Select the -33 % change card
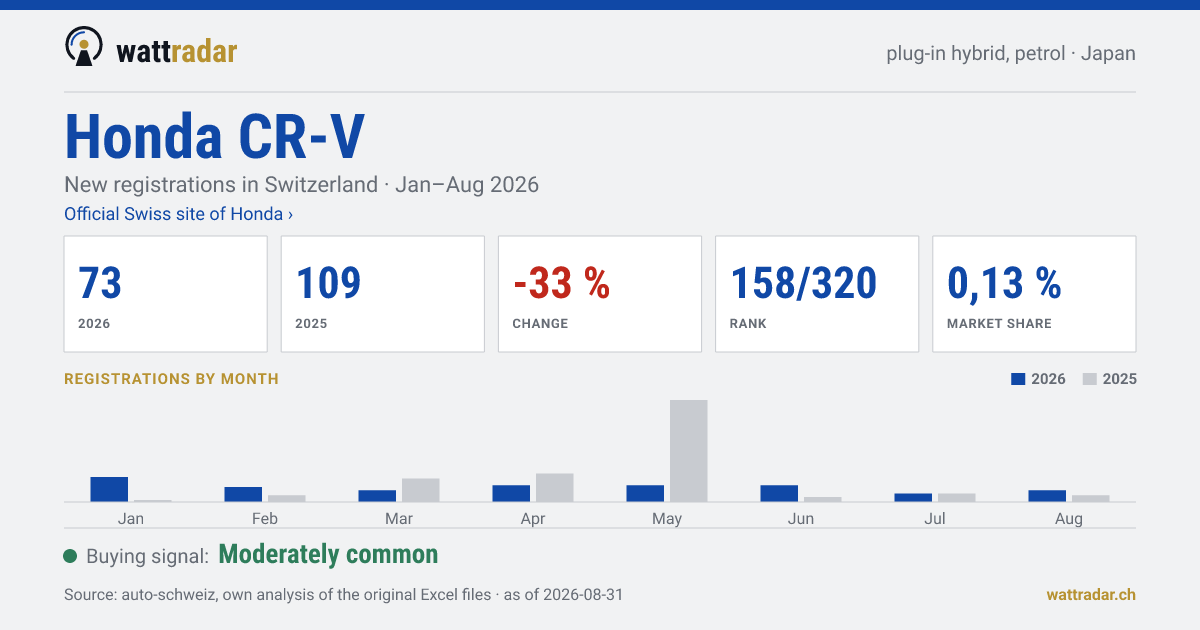 [600, 294]
